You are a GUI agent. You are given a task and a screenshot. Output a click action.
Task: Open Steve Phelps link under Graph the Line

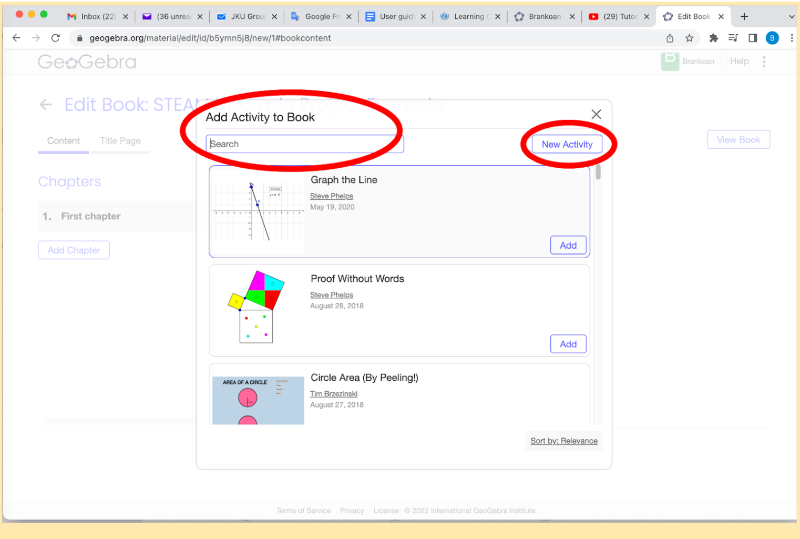pyautogui.click(x=332, y=196)
